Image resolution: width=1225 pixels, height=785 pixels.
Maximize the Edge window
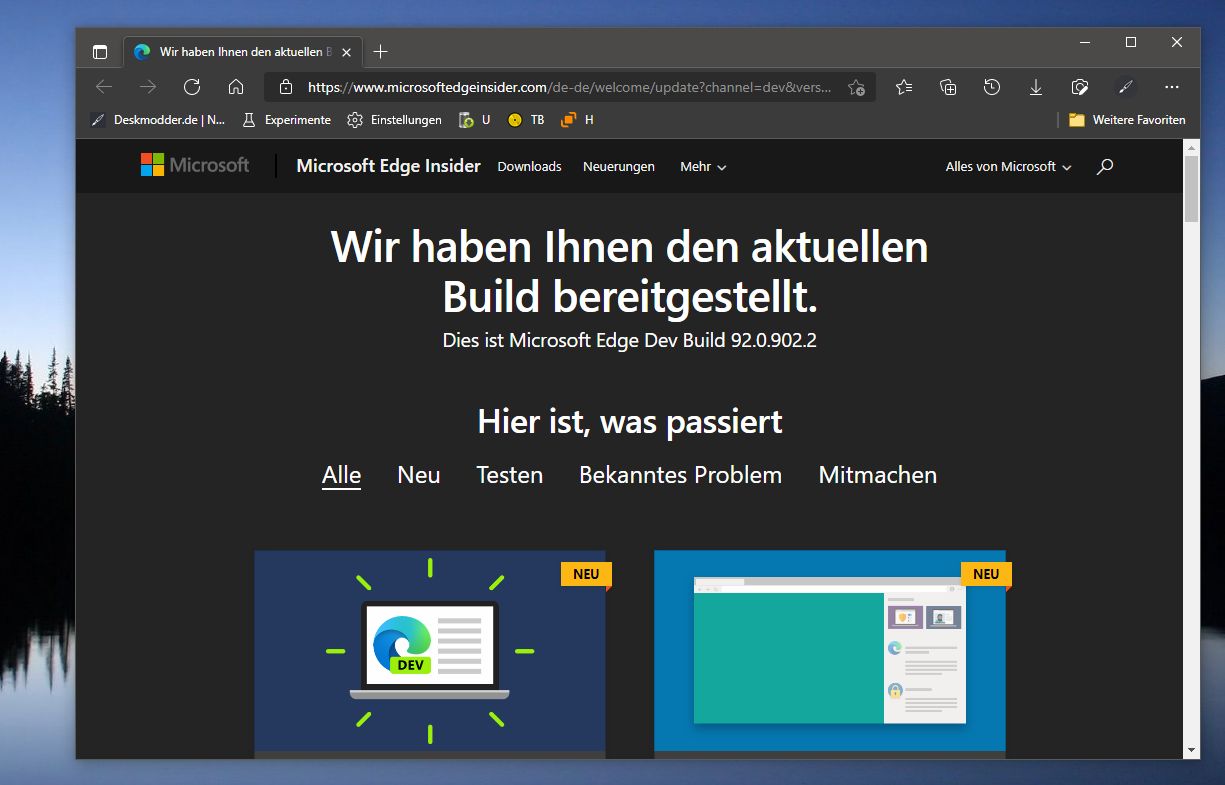pos(1131,42)
